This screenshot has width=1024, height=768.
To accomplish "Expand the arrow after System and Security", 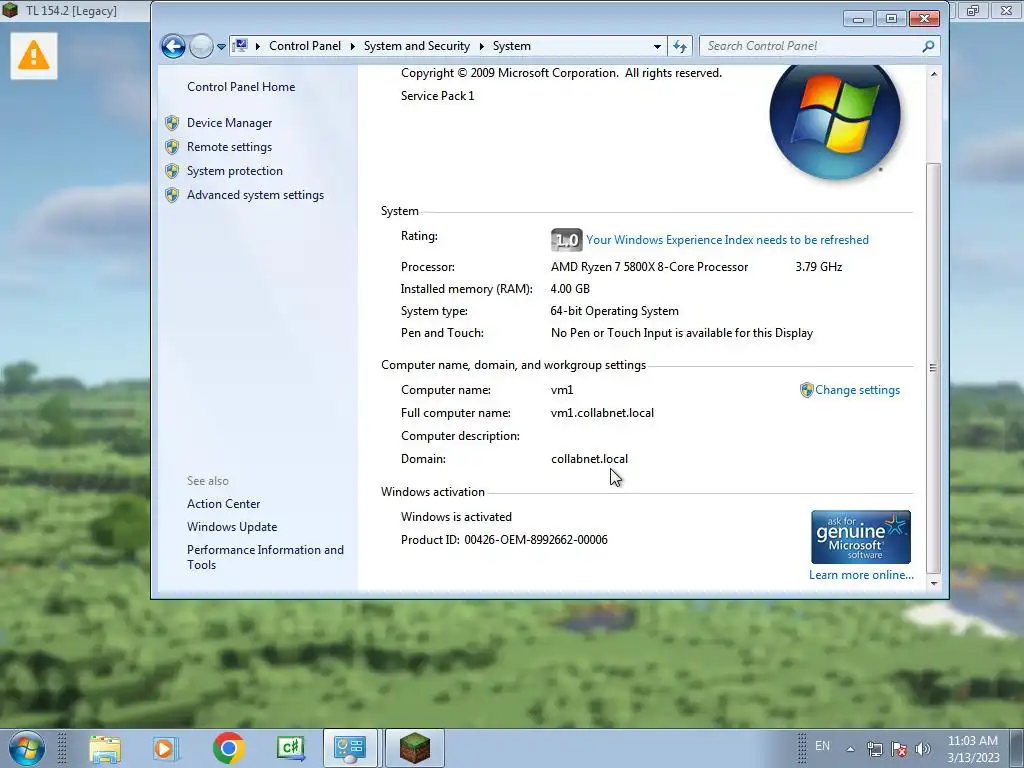I will pos(481,46).
